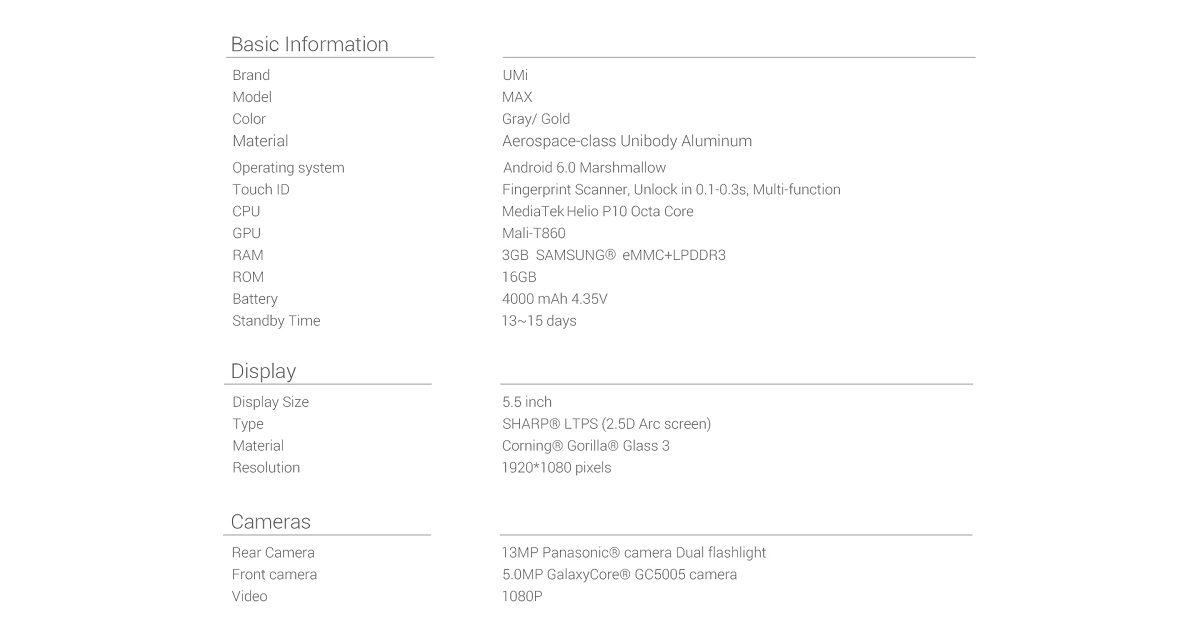Select the Gray/ Gold color value
This screenshot has width=1200, height=623.
536,119
